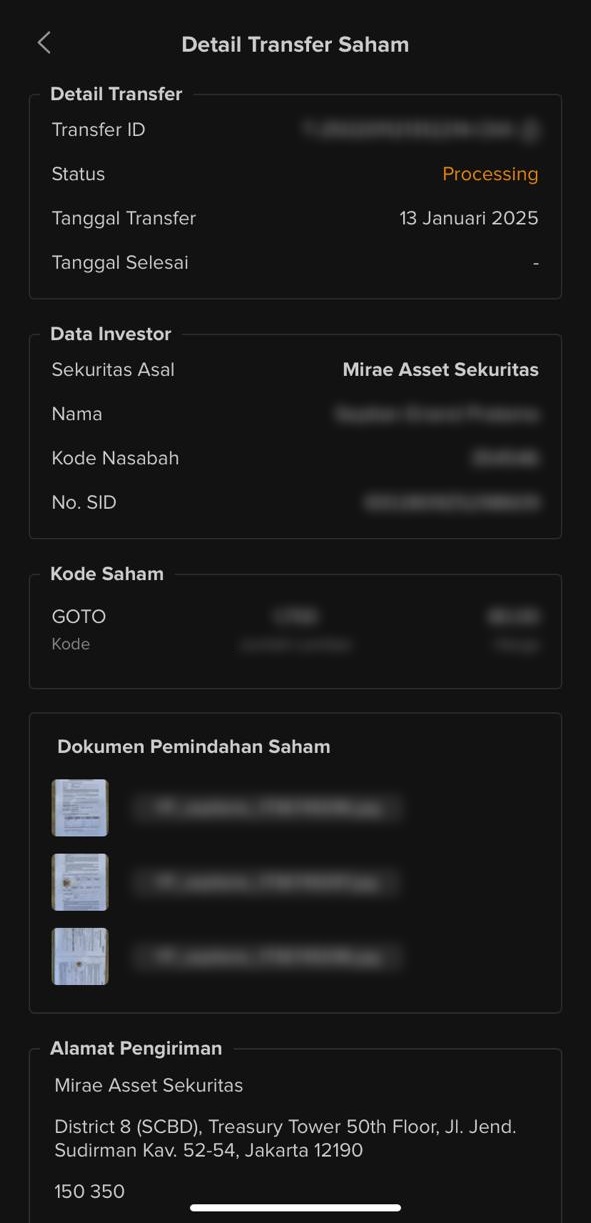The height and width of the screenshot is (1223, 591).
Task: Tap Mirae Asset Sekuritas in Alamat Pengiriman
Action: point(148,1086)
